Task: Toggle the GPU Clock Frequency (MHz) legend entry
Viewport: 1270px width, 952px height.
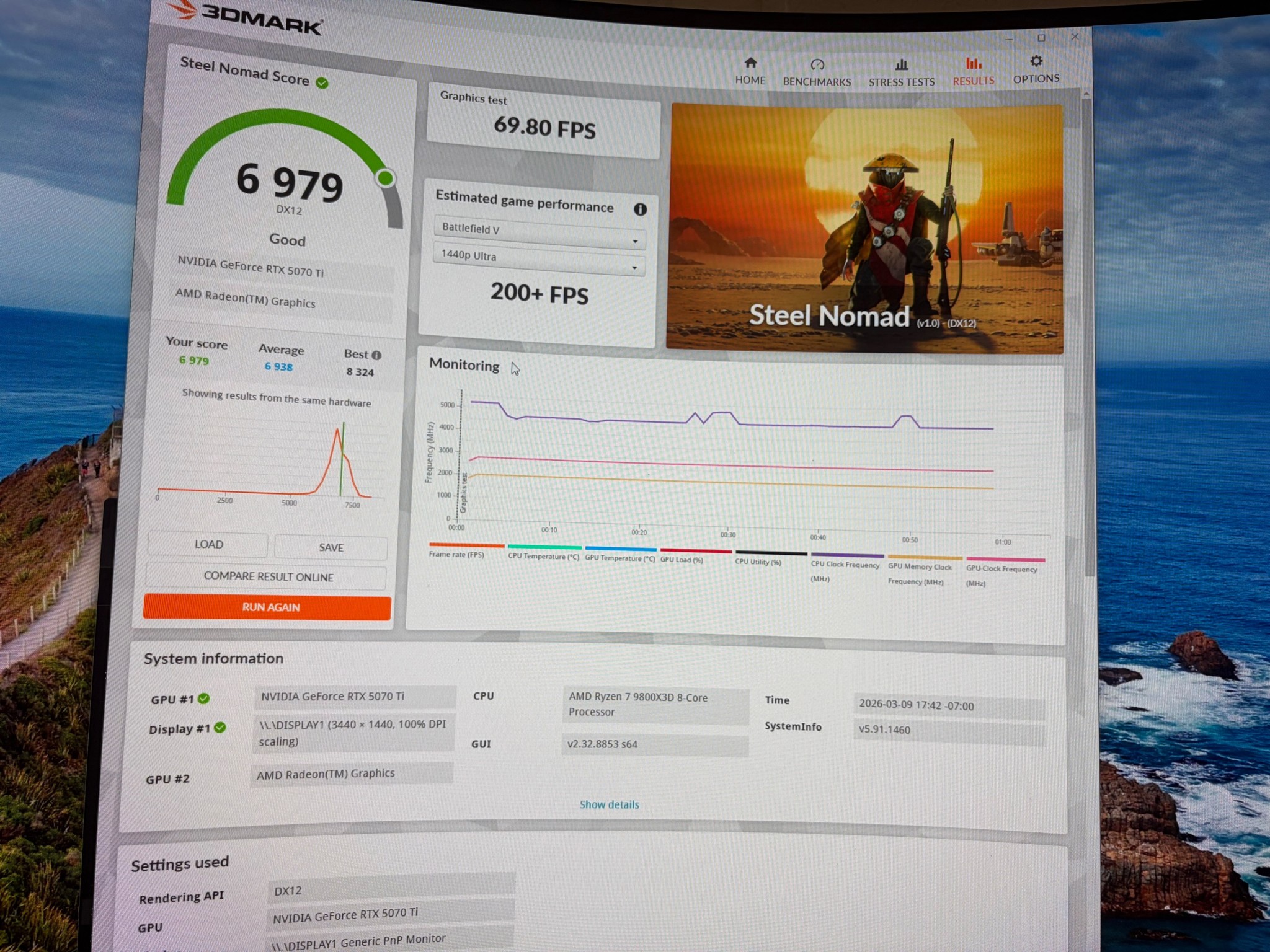Action: point(1005,572)
